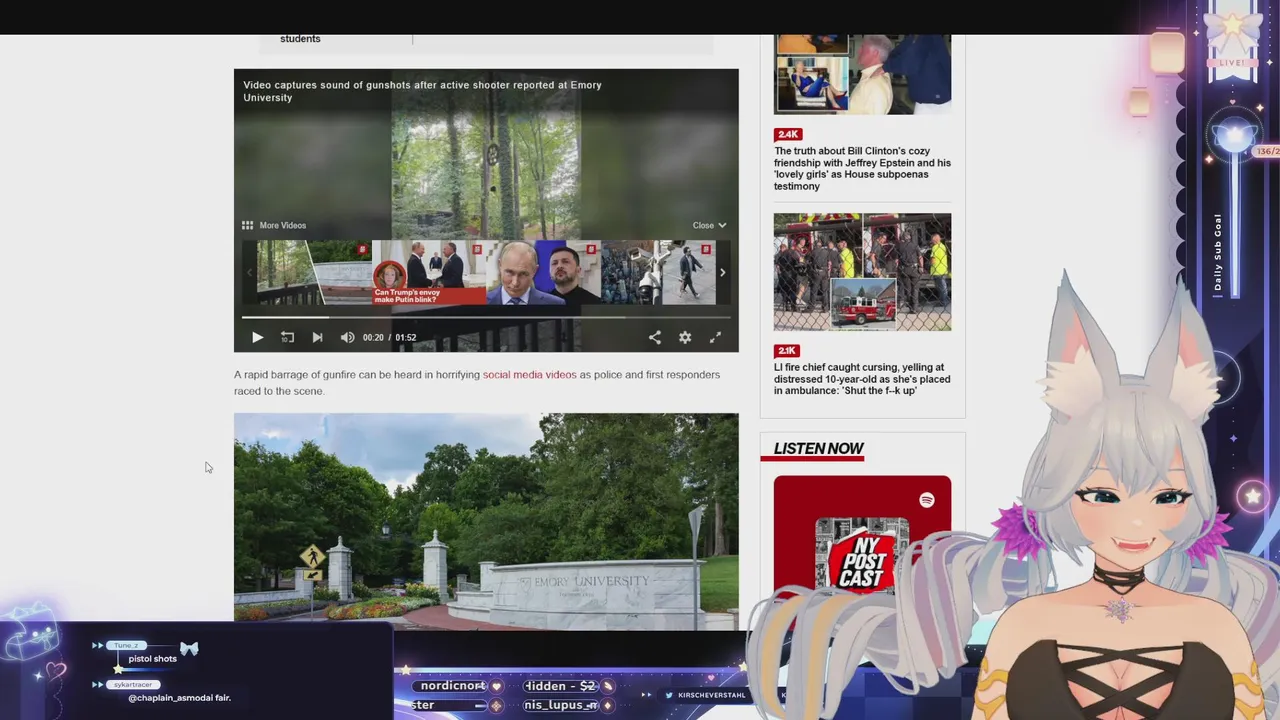Close the More Videos carousel
The image size is (1280, 720).
(x=709, y=225)
